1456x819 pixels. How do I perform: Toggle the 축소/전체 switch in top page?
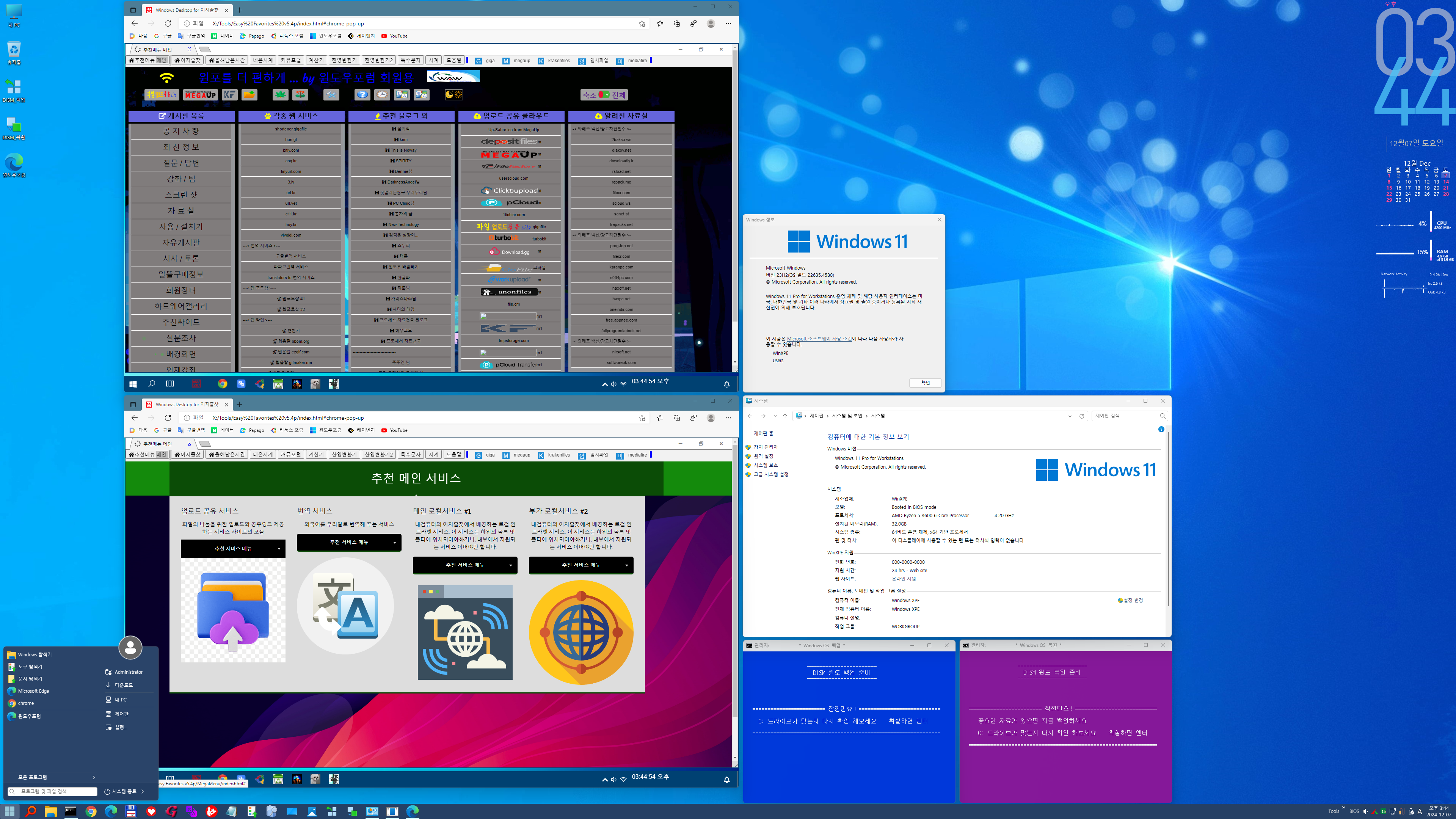point(604,95)
